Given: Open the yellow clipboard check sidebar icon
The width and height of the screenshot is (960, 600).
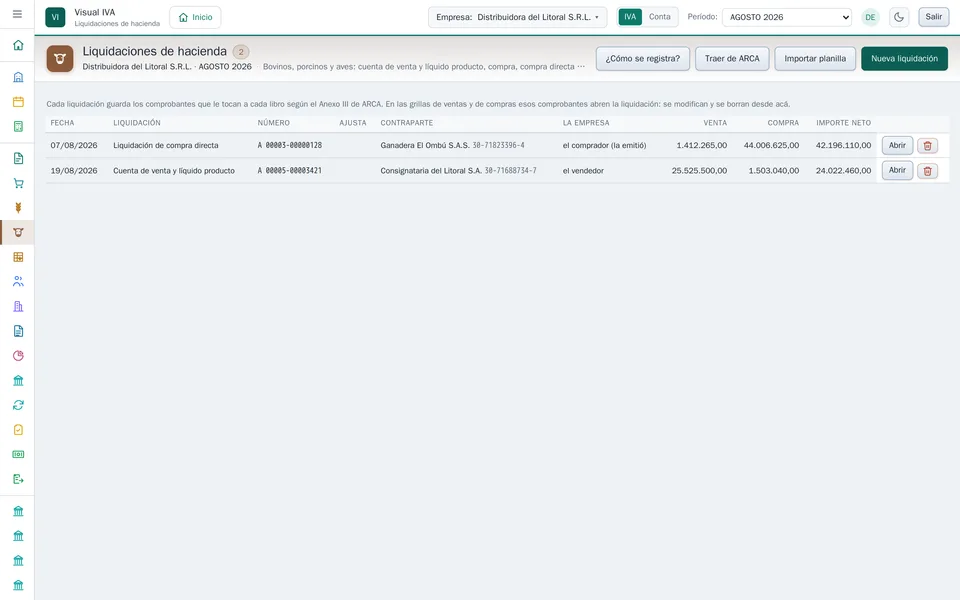Looking at the screenshot, I should pos(18,430).
